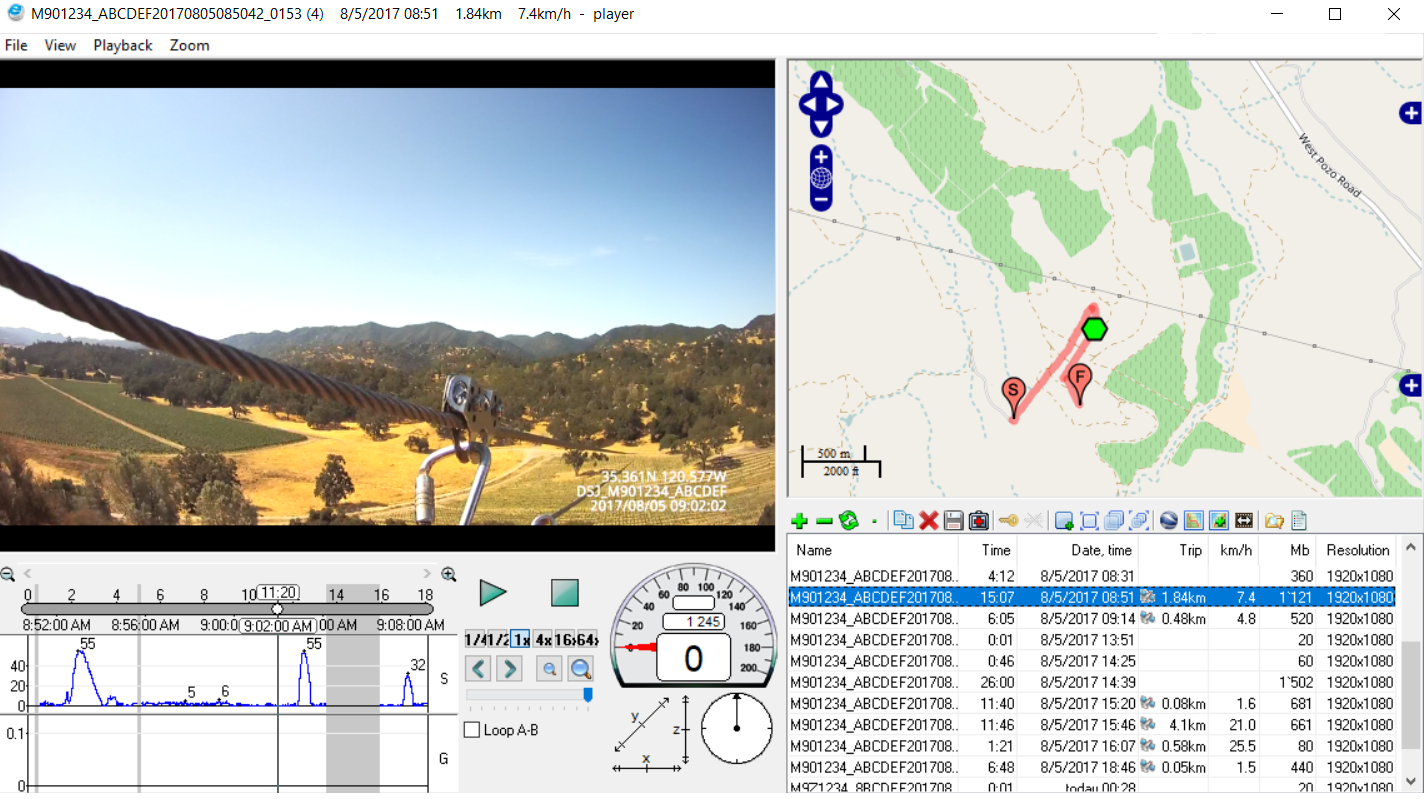This screenshot has width=1425, height=799.
Task: Click the large magnifier video zoom icon
Action: [580, 668]
